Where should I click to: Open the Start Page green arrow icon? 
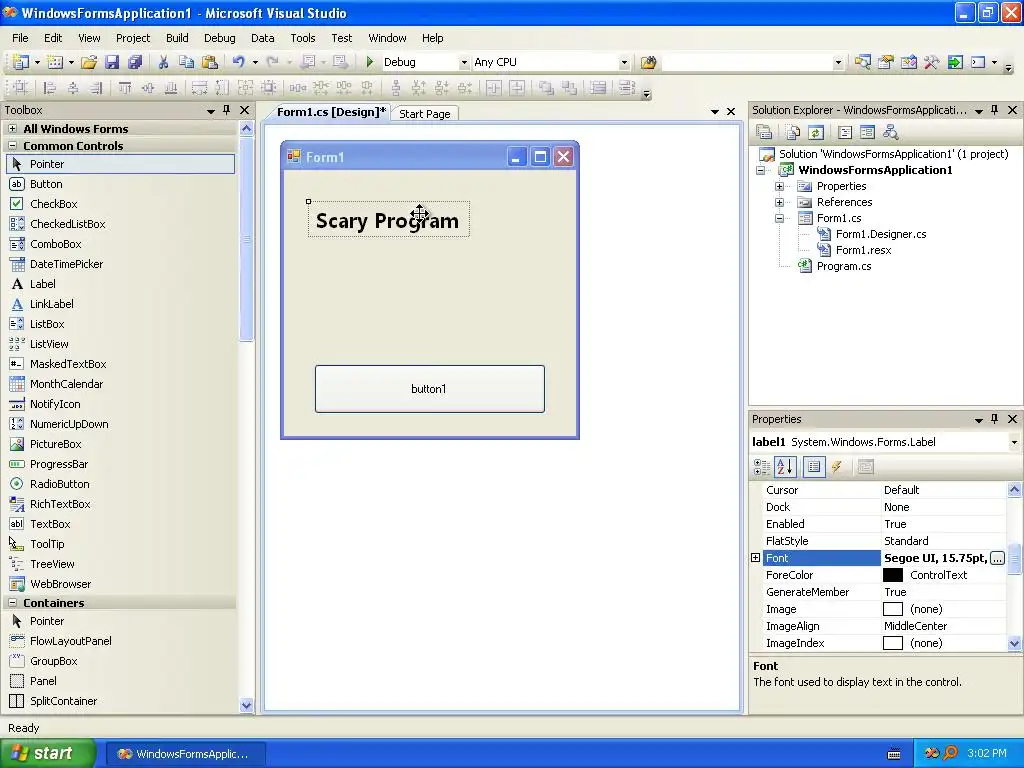(x=955, y=62)
